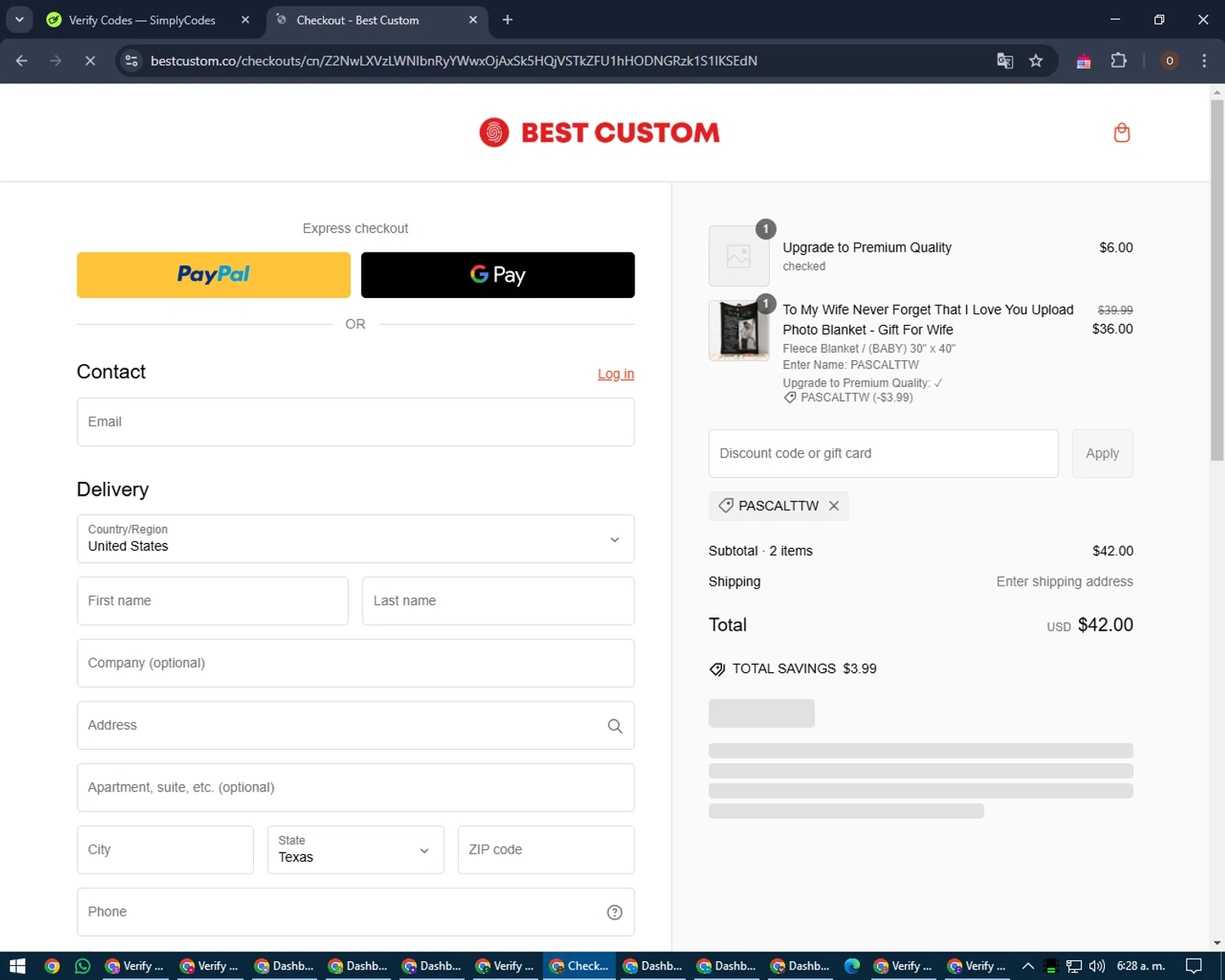Click the Apply discount button
Image resolution: width=1225 pixels, height=980 pixels.
click(x=1102, y=453)
